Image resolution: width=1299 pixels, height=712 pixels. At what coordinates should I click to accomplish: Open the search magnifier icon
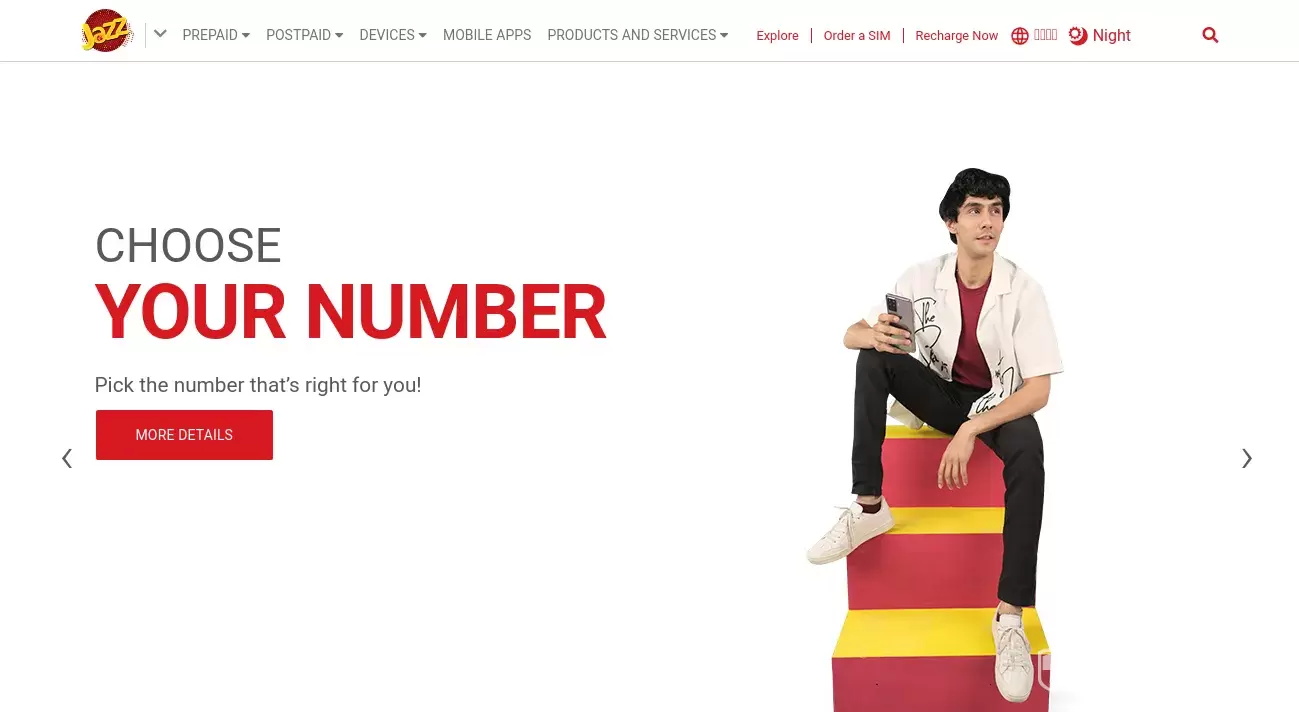coord(1210,35)
